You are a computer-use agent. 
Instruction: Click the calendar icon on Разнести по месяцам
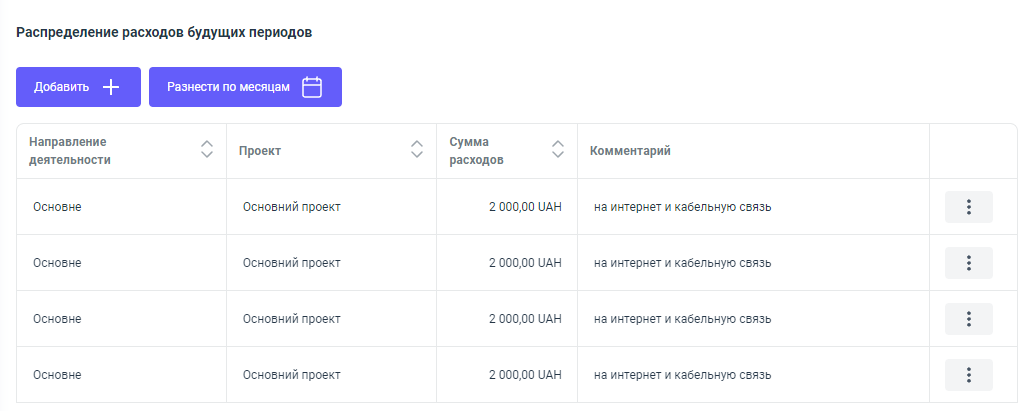pyautogui.click(x=312, y=87)
